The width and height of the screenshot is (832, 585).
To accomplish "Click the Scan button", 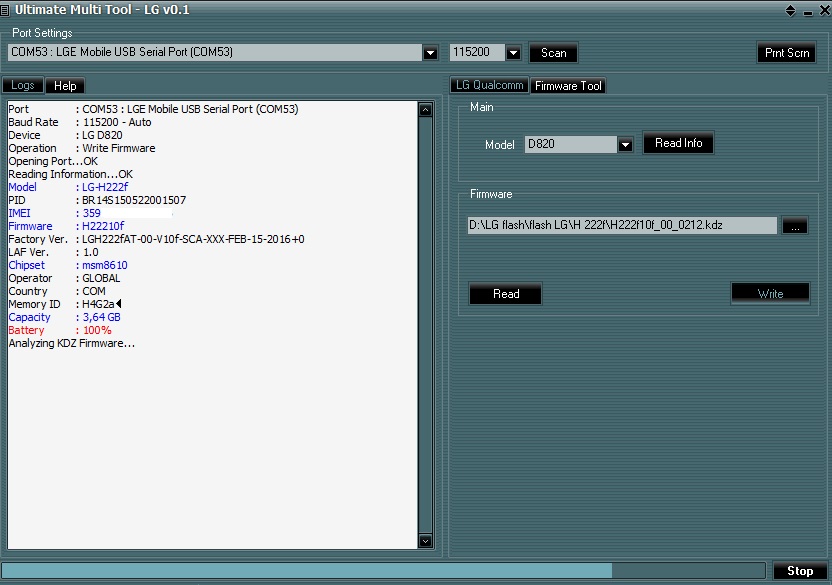I will pyautogui.click(x=553, y=53).
